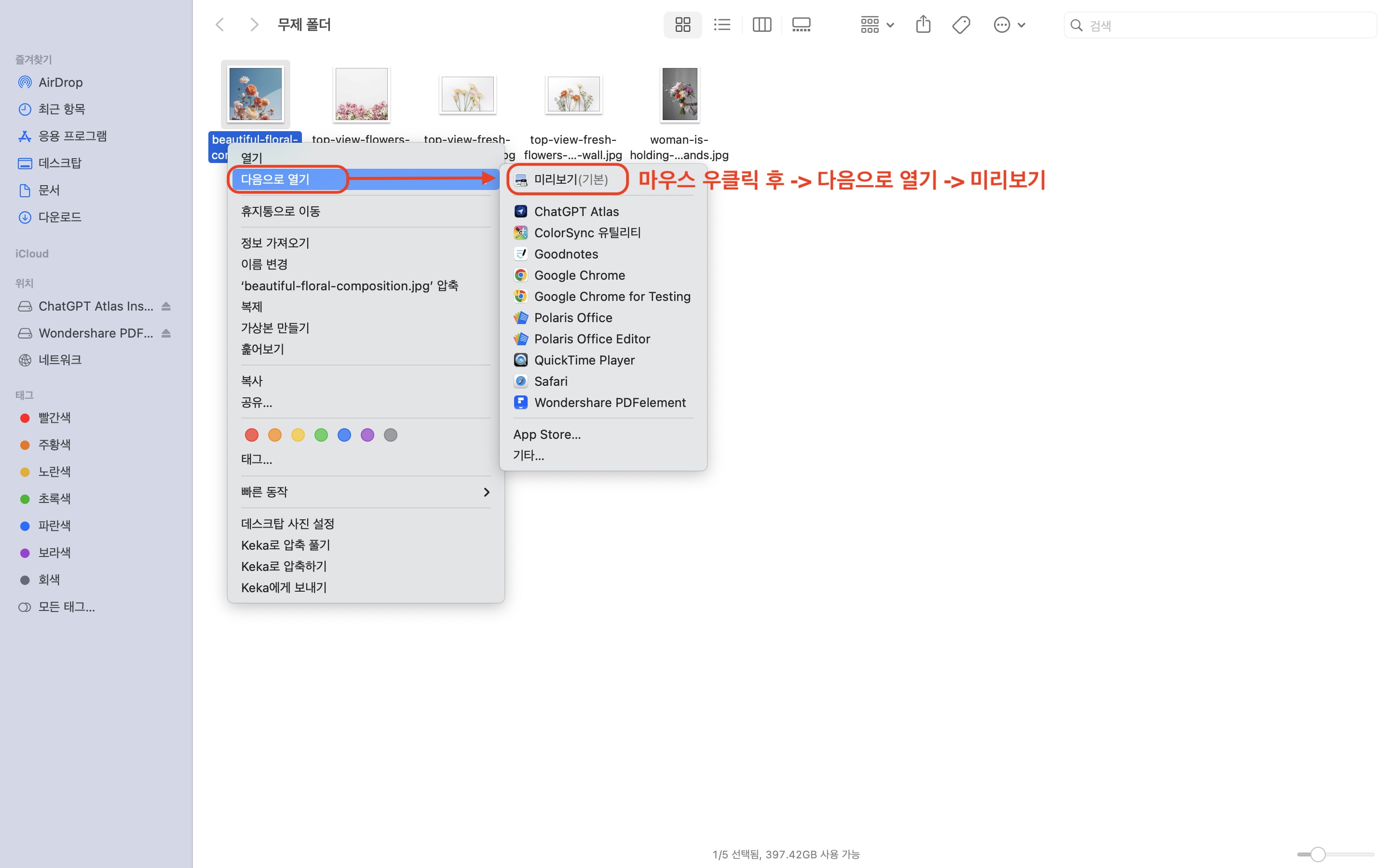Eject ChatGPT Atlas installer volume
The width and height of the screenshot is (1389, 868).
[166, 306]
